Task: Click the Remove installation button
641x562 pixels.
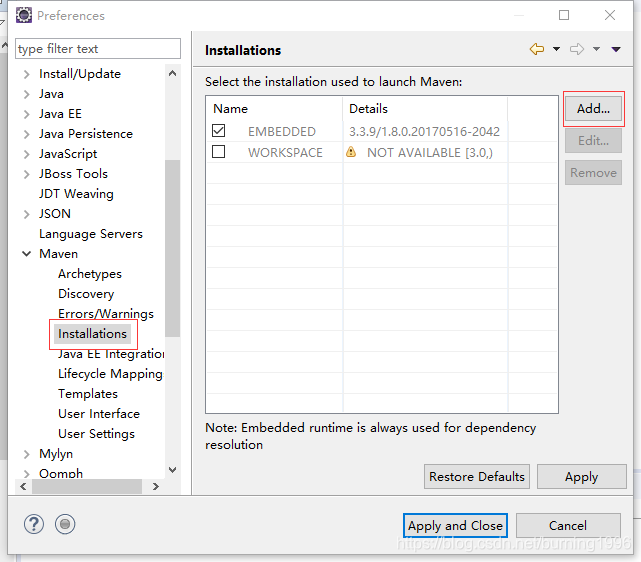Action: (x=594, y=172)
